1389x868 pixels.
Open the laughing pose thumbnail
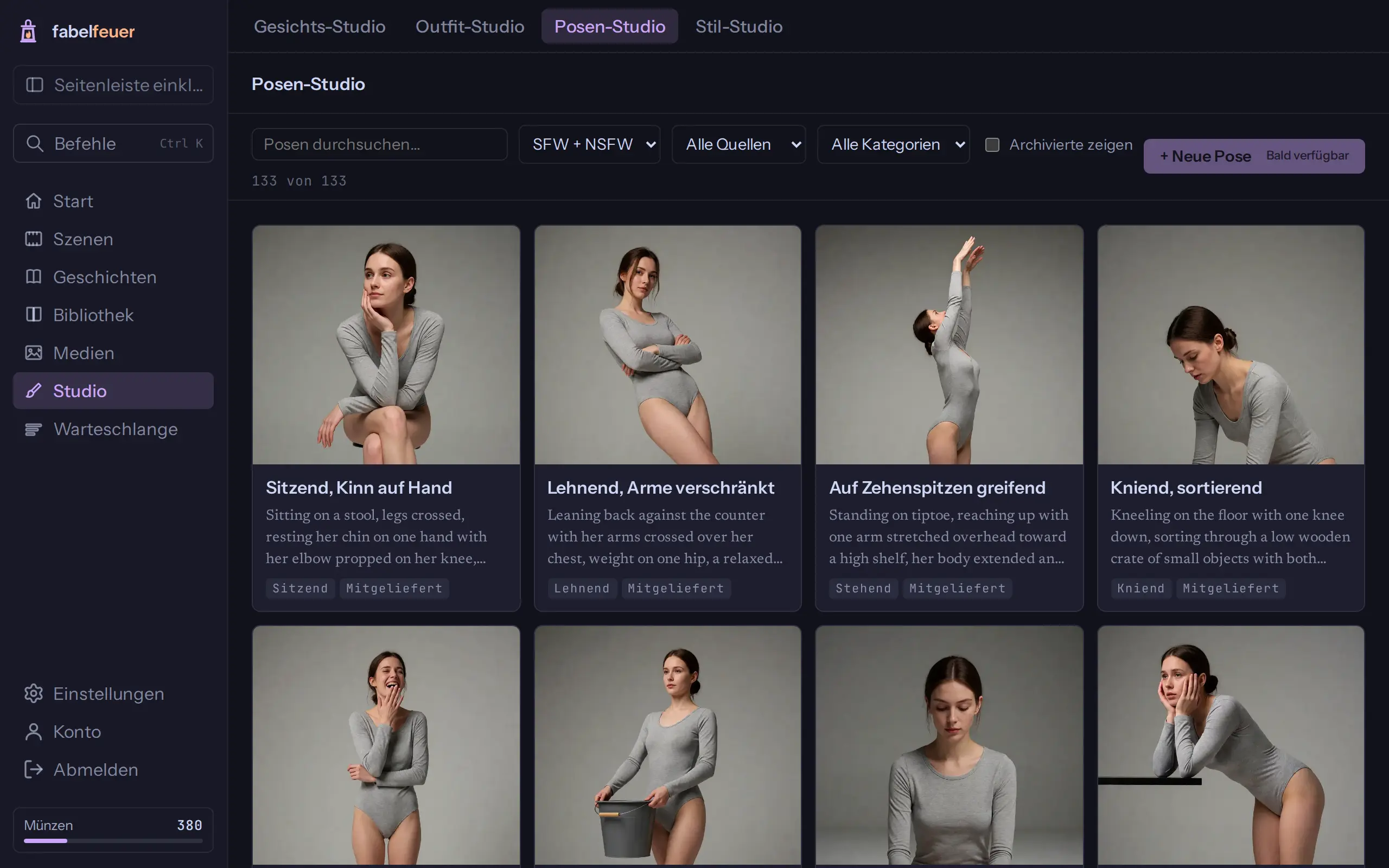[x=386, y=745]
